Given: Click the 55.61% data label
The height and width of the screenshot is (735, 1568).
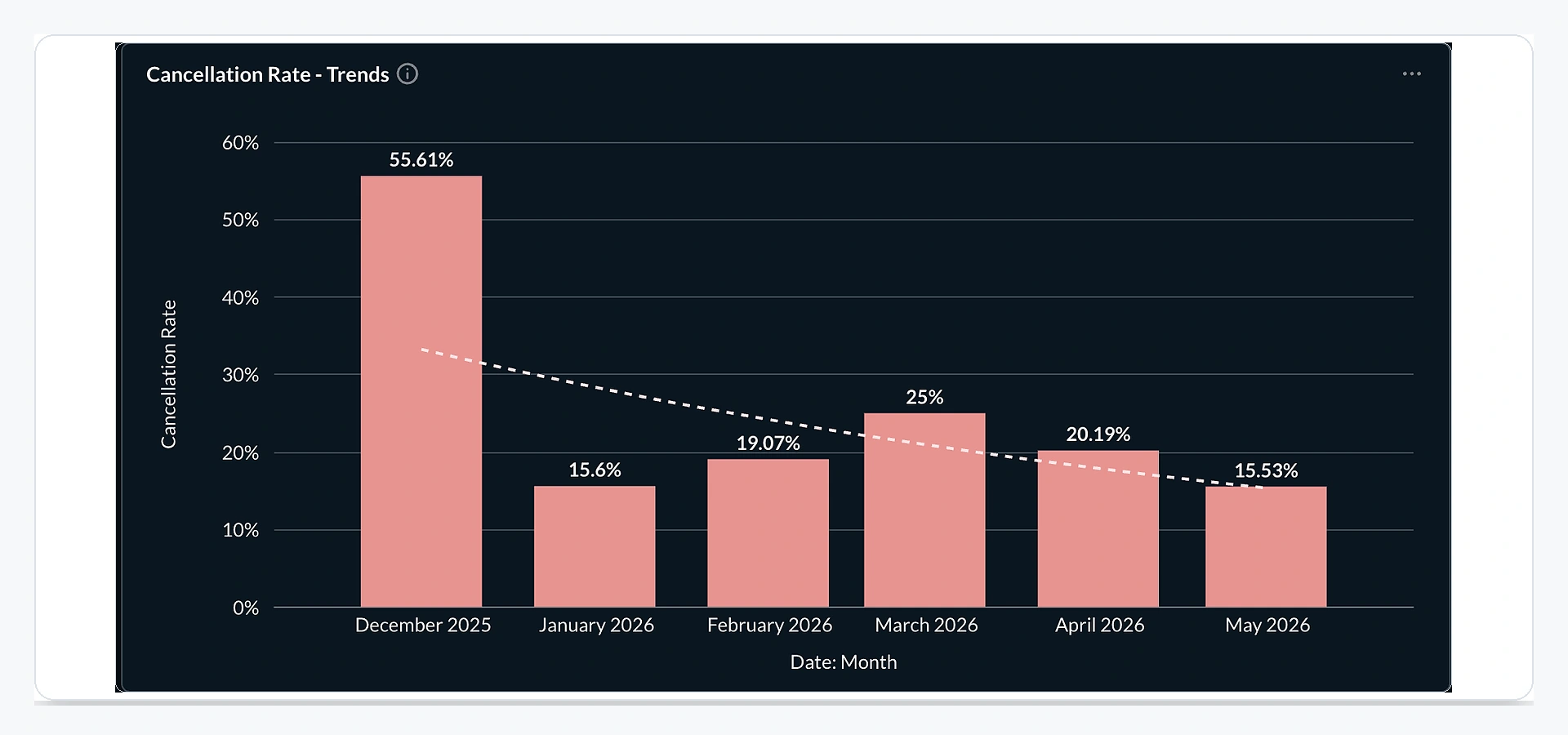Looking at the screenshot, I should [421, 160].
